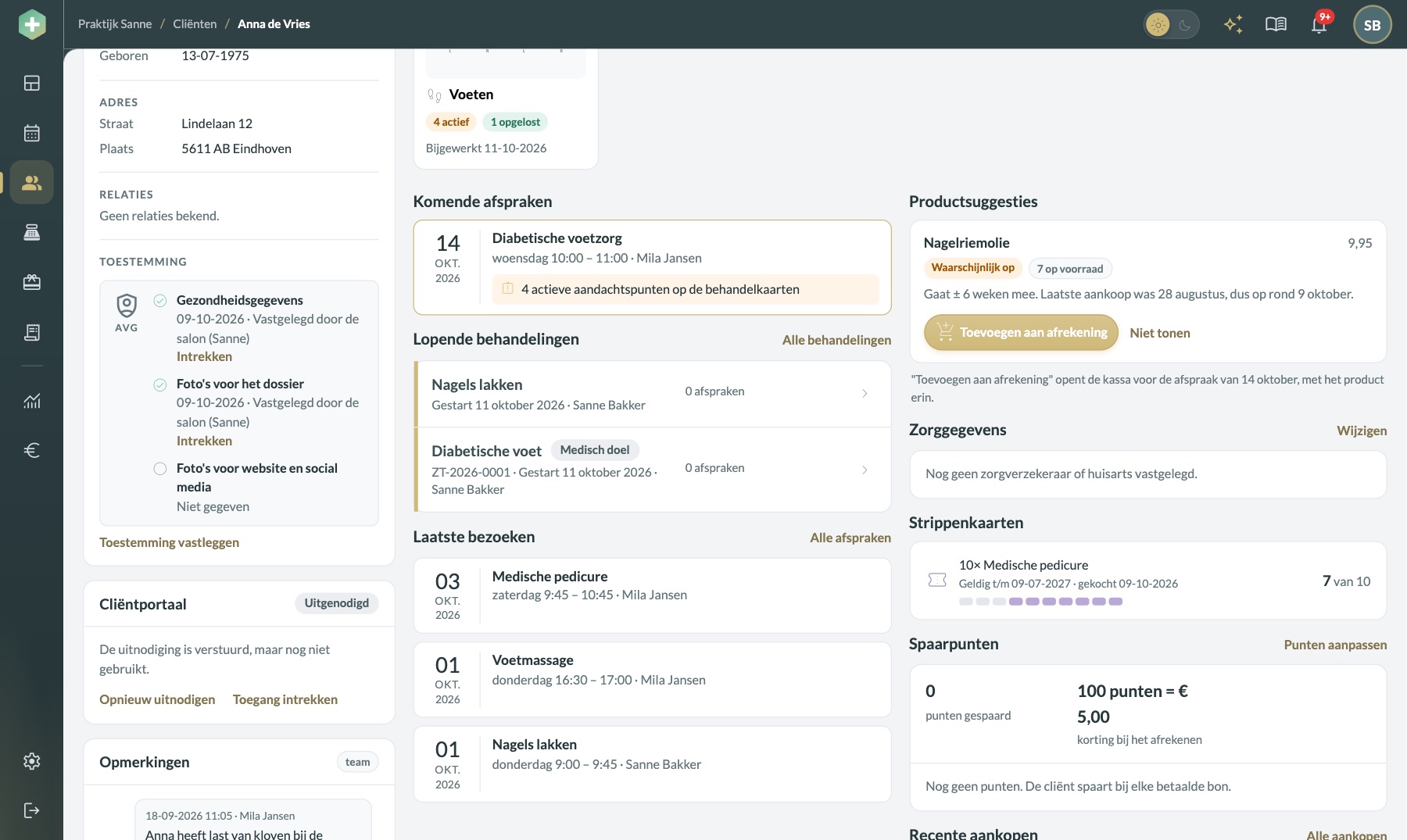The width and height of the screenshot is (1407, 840).
Task: Open the SB user avatar menu
Action: coord(1372,24)
